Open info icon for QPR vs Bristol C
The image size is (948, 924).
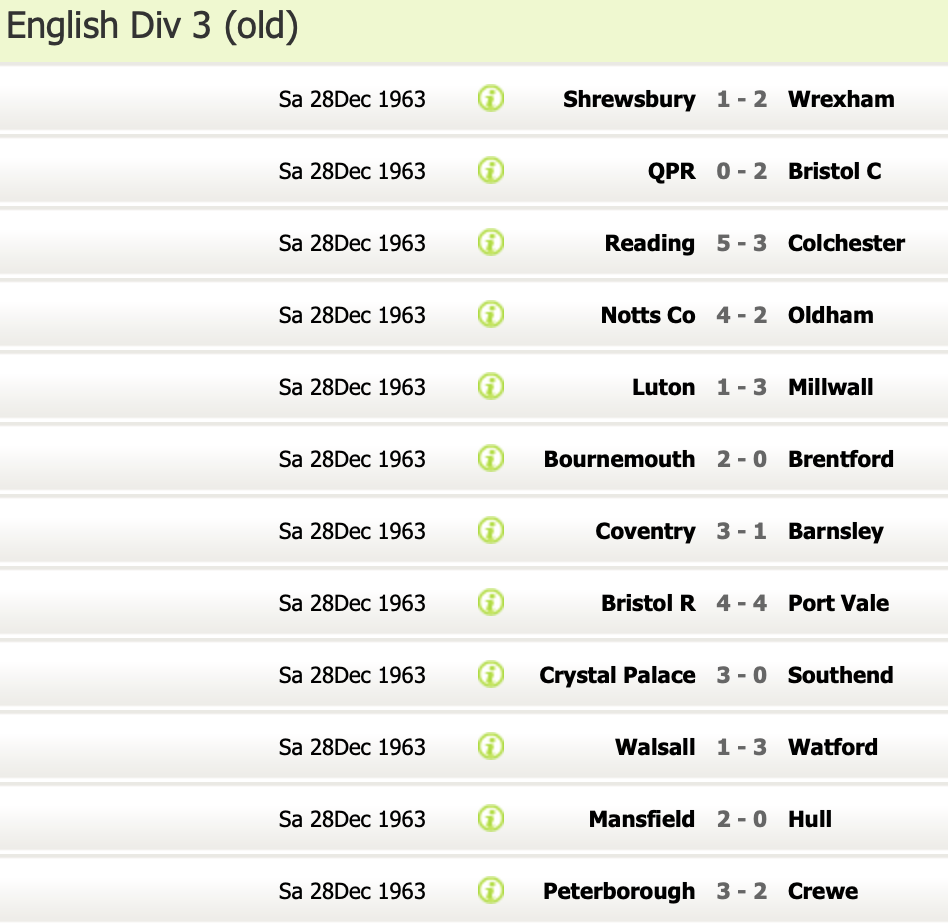click(x=490, y=171)
